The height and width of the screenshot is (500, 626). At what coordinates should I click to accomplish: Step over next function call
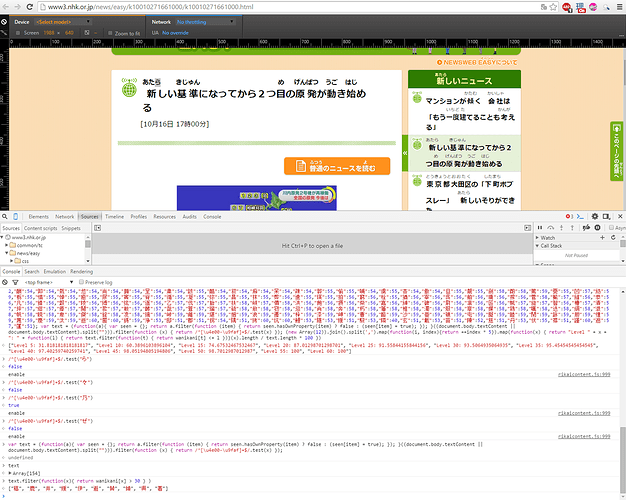(x=551, y=228)
